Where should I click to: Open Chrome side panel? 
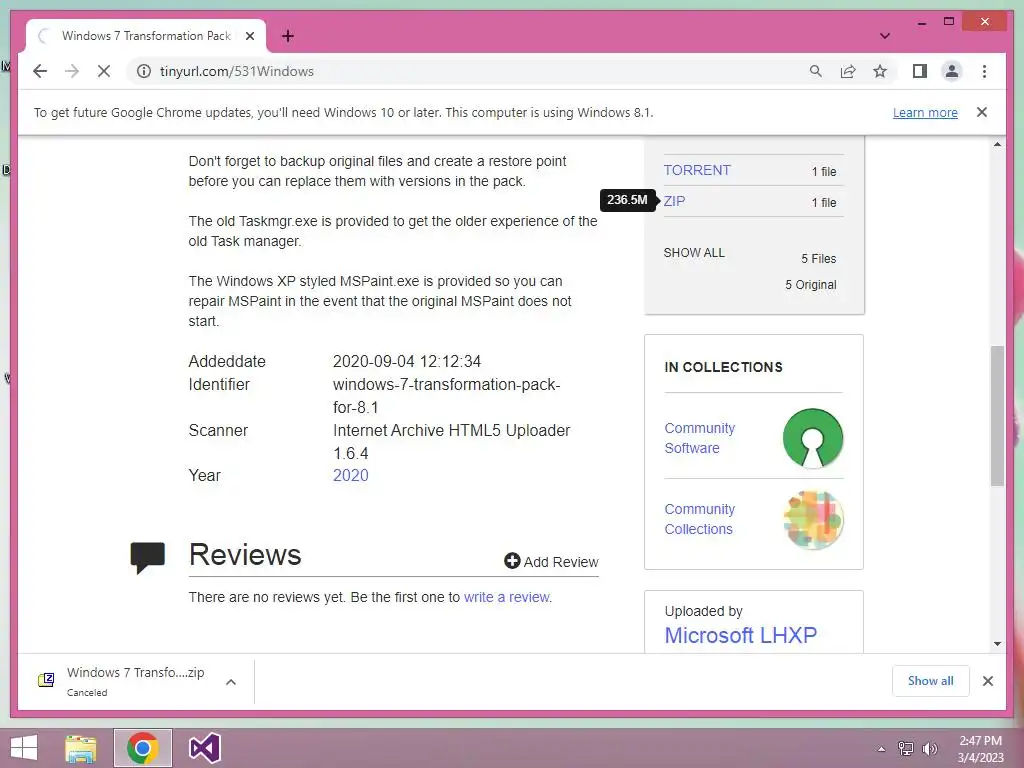pyautogui.click(x=920, y=71)
